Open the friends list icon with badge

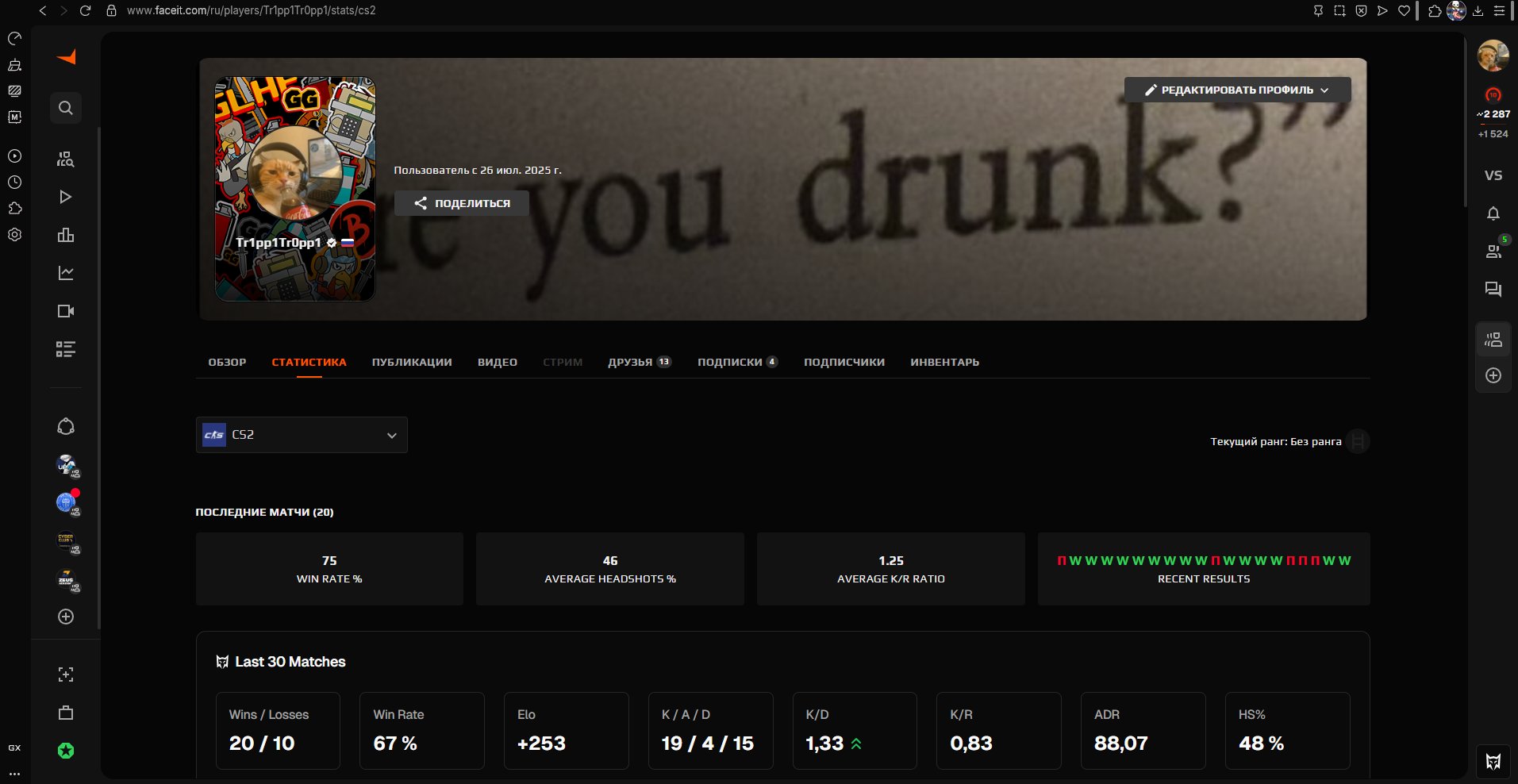tap(1493, 251)
